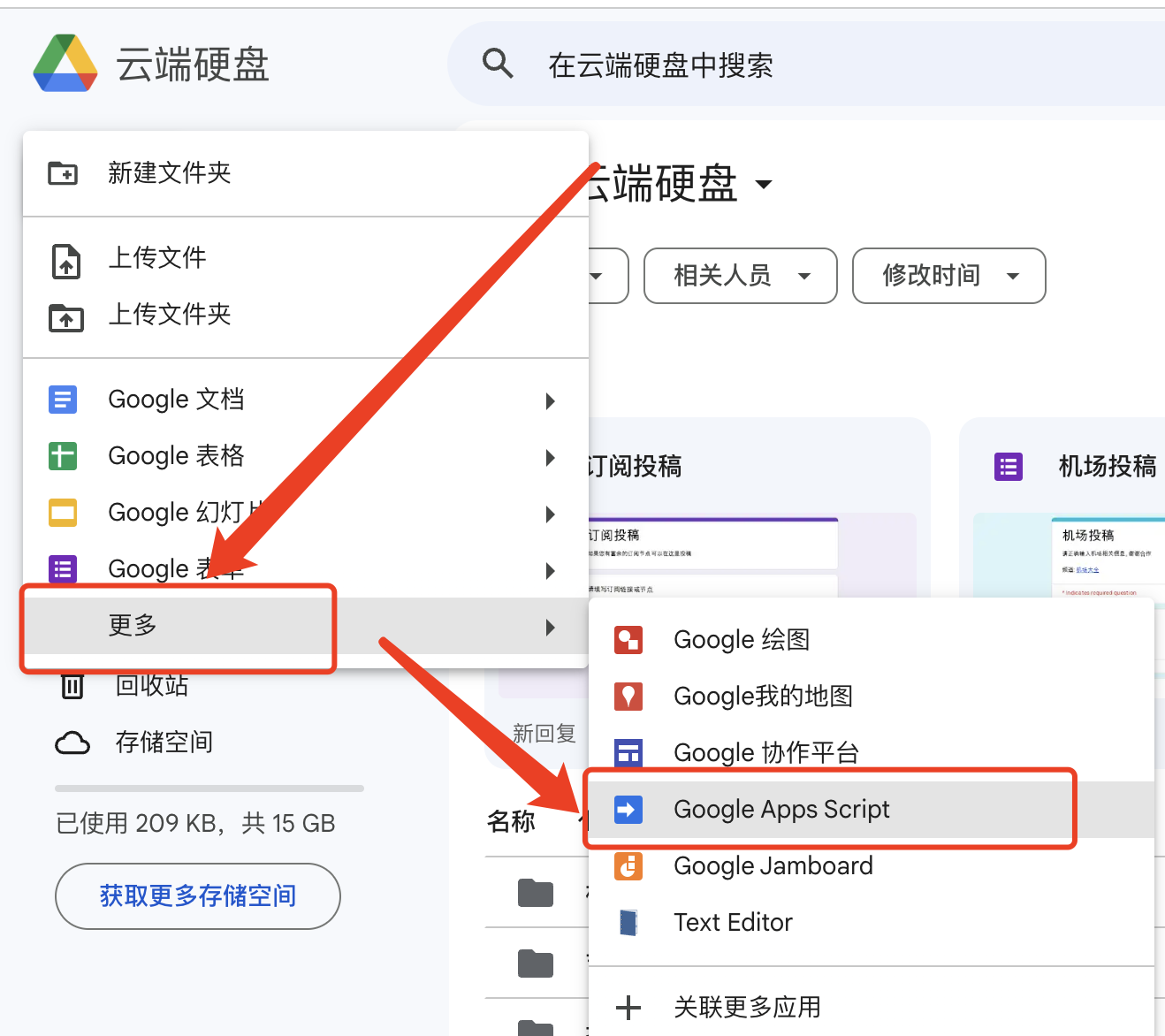Open the 回收站 (Trash) section
This screenshot has width=1165, height=1036.
[150, 685]
